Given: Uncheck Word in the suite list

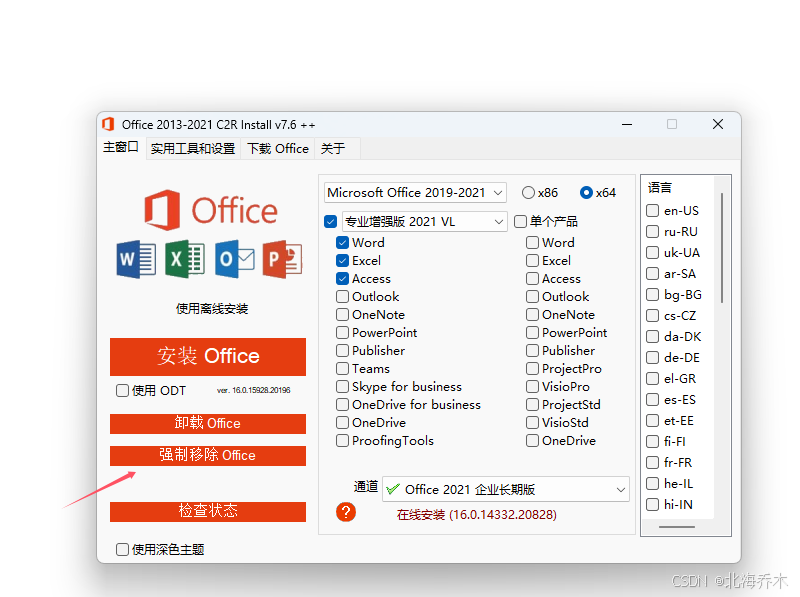Looking at the screenshot, I should click(342, 242).
